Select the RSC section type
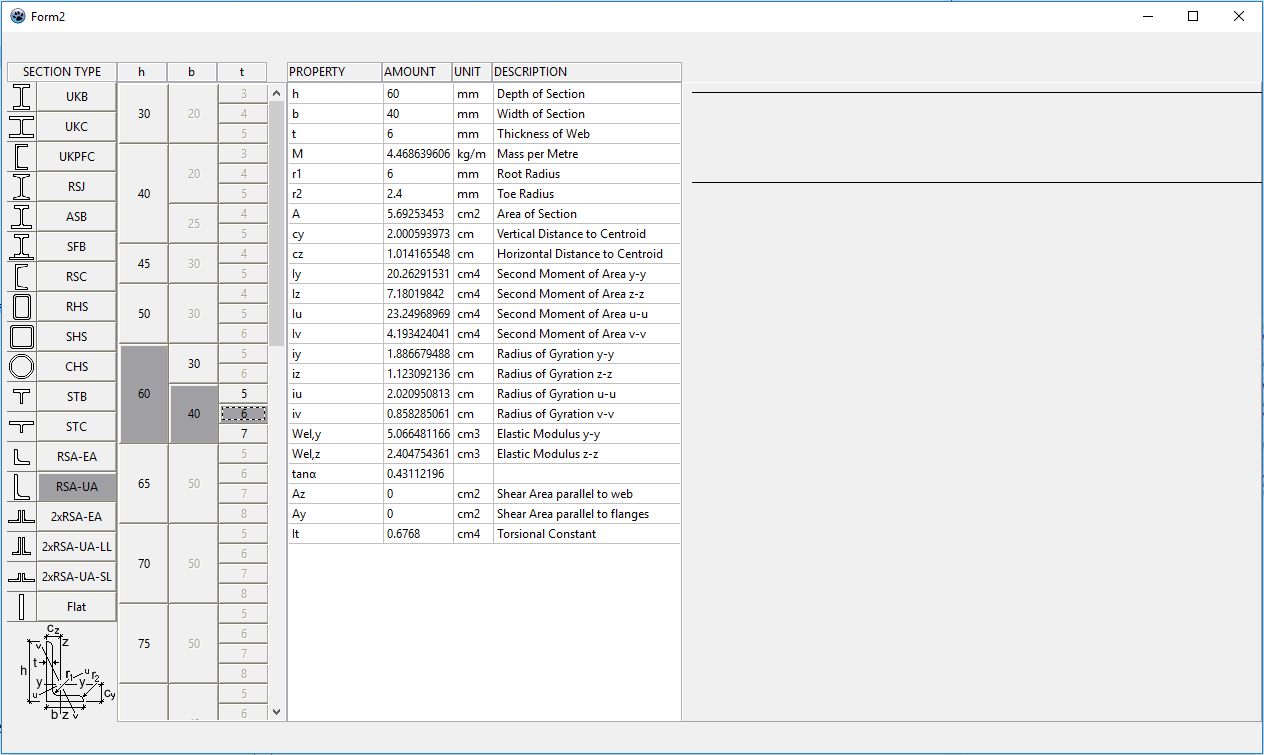1264x755 pixels. tap(77, 277)
